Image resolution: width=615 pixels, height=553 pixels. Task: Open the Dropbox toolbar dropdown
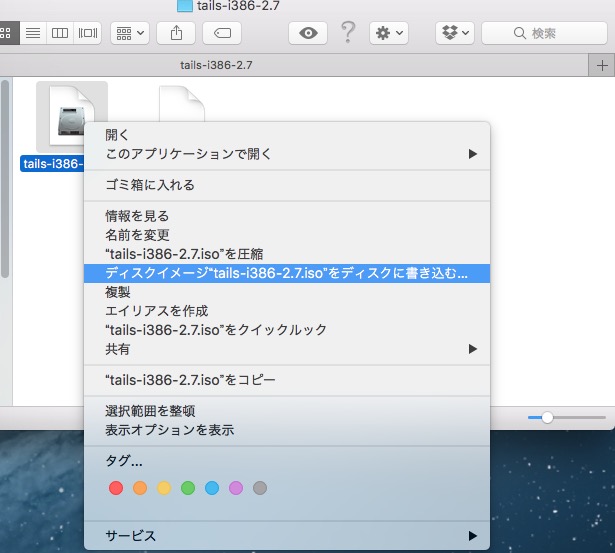[x=454, y=33]
